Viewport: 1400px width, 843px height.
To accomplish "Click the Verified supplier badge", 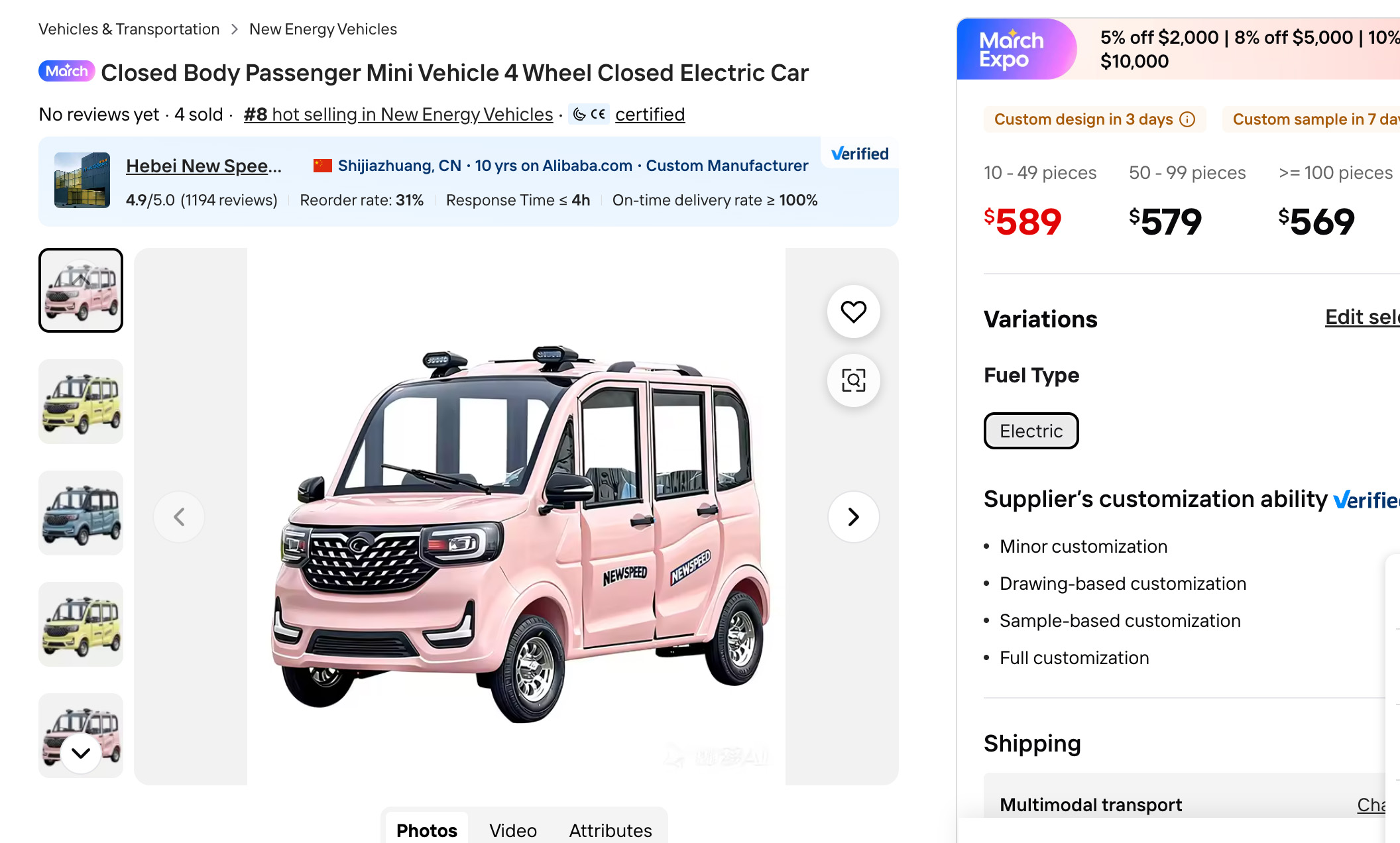I will [860, 154].
